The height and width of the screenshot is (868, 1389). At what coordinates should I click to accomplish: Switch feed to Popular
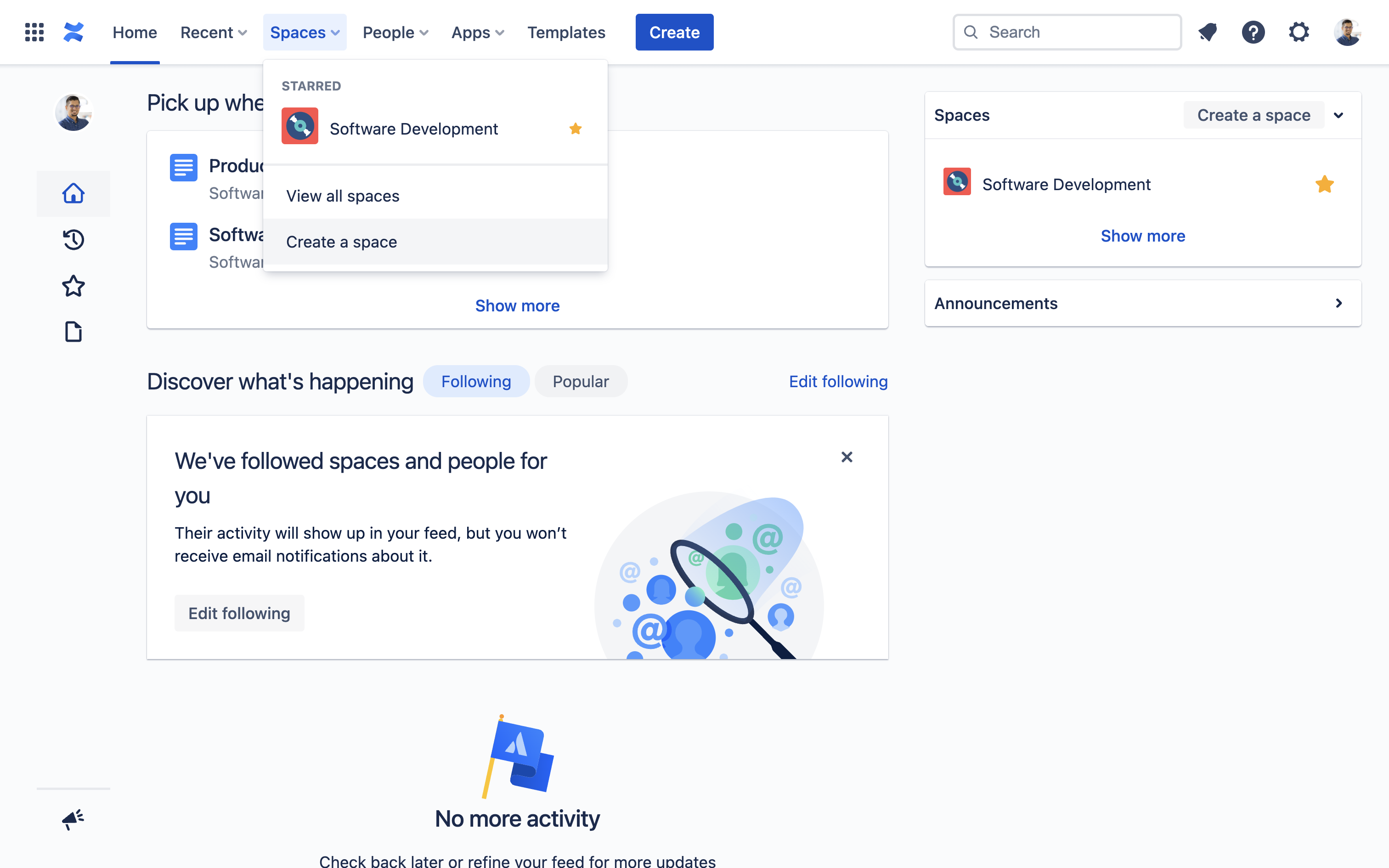580,381
